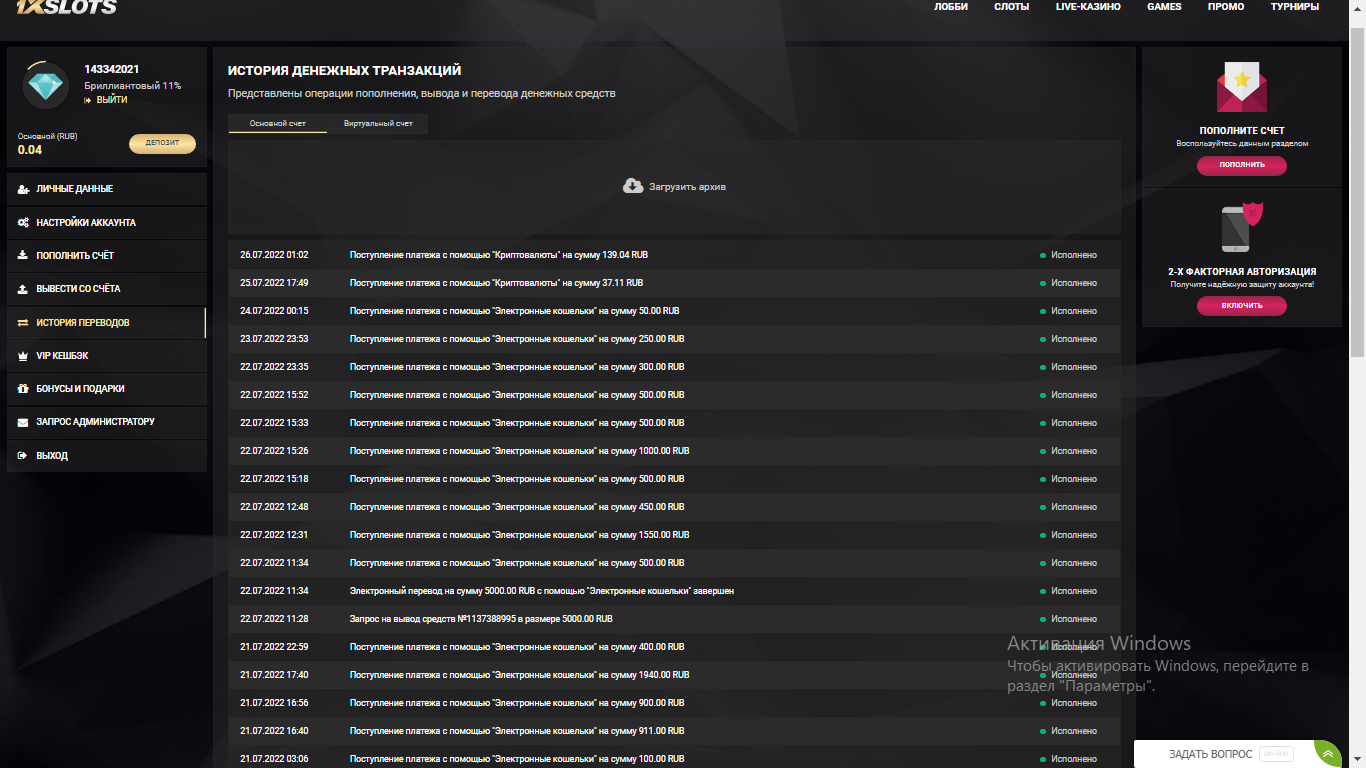Click the payment entry for 911.00 RUB

coord(517,731)
